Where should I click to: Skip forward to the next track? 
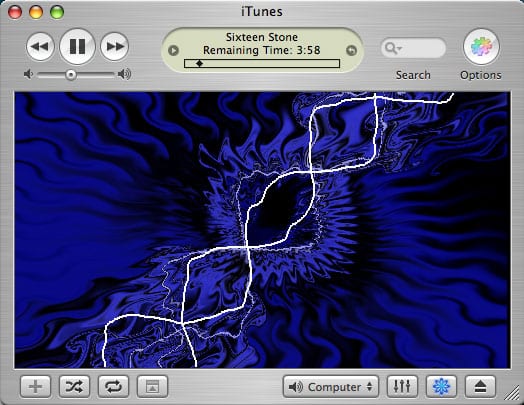(114, 46)
